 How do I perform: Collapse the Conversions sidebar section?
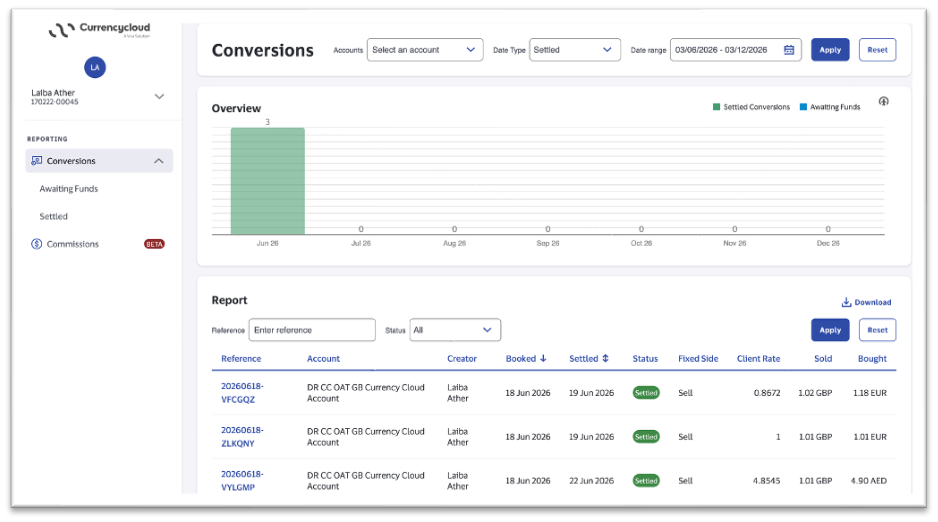coord(159,161)
